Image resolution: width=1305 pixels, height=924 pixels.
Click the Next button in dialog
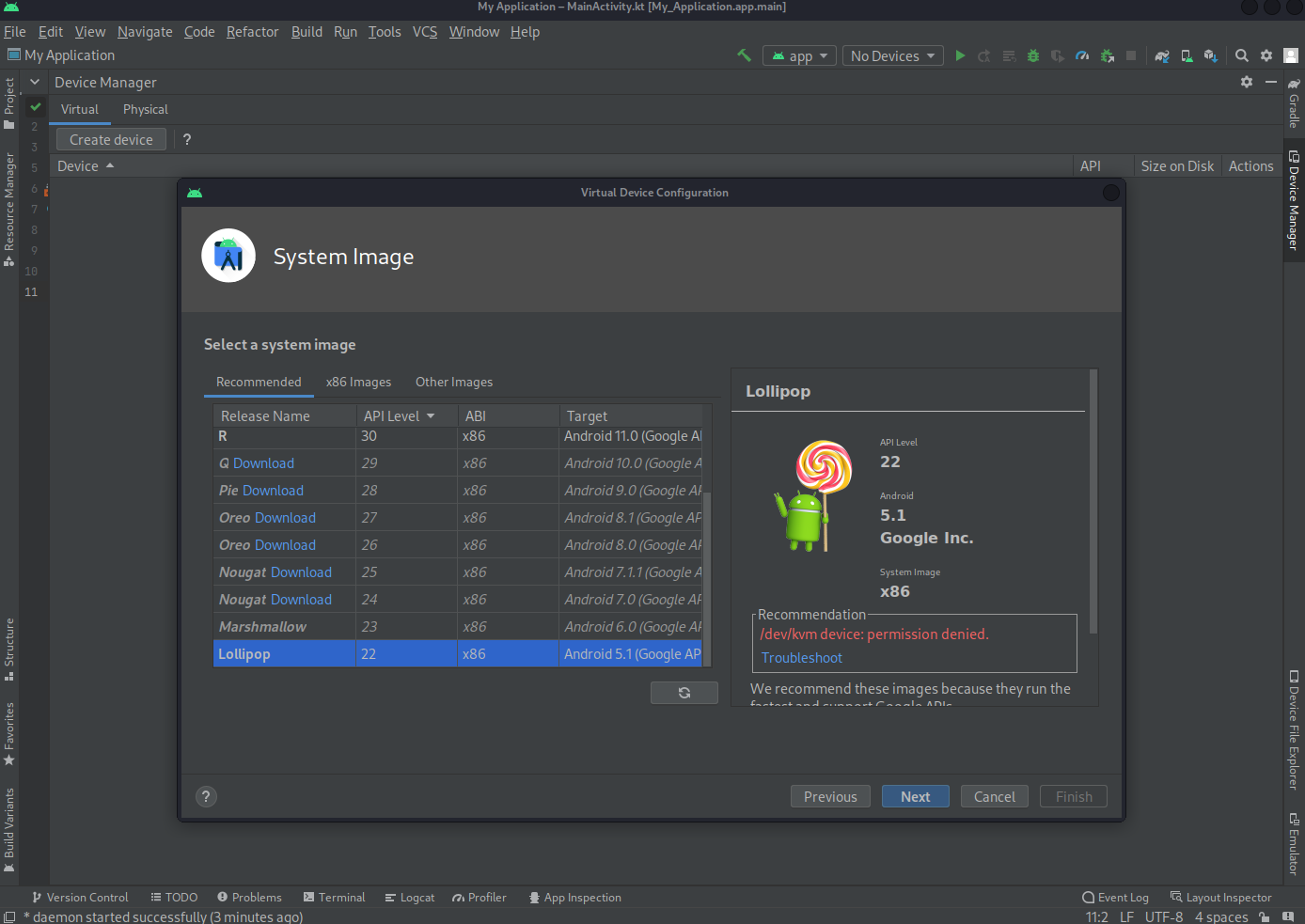916,797
